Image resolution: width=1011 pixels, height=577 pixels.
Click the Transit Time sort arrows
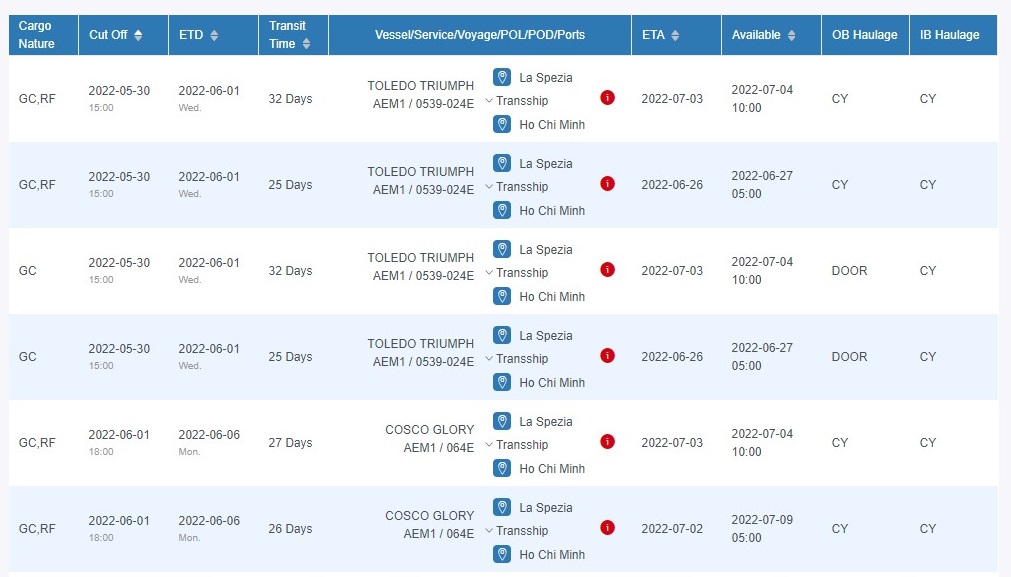pos(306,44)
